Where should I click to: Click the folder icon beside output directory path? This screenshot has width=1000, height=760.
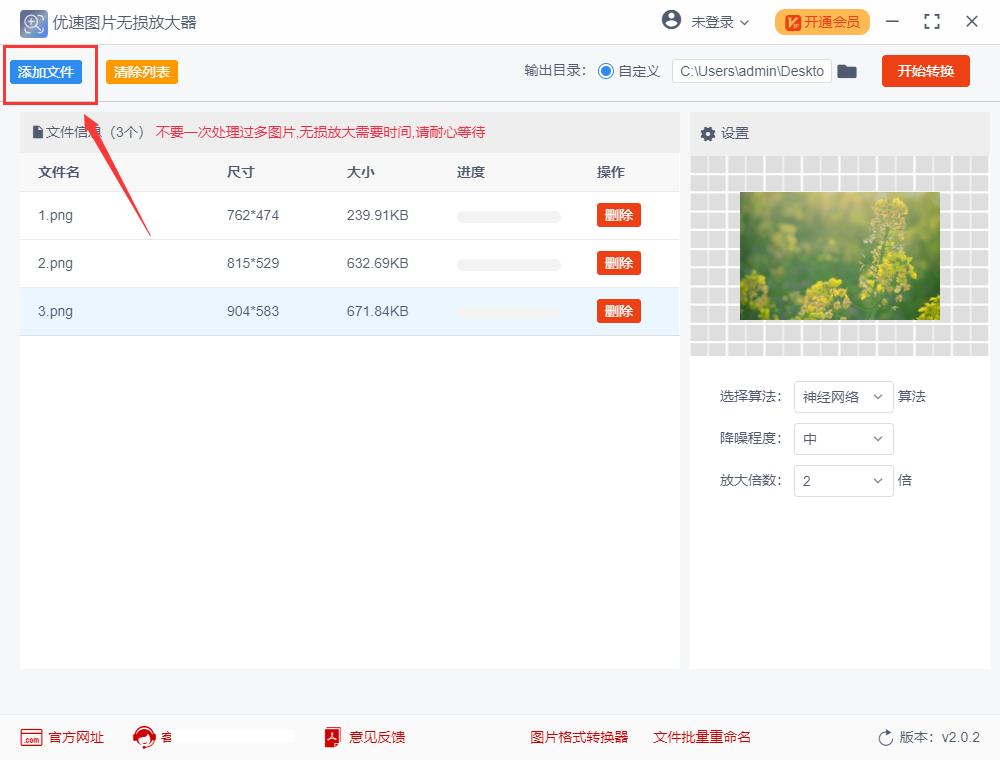(848, 70)
